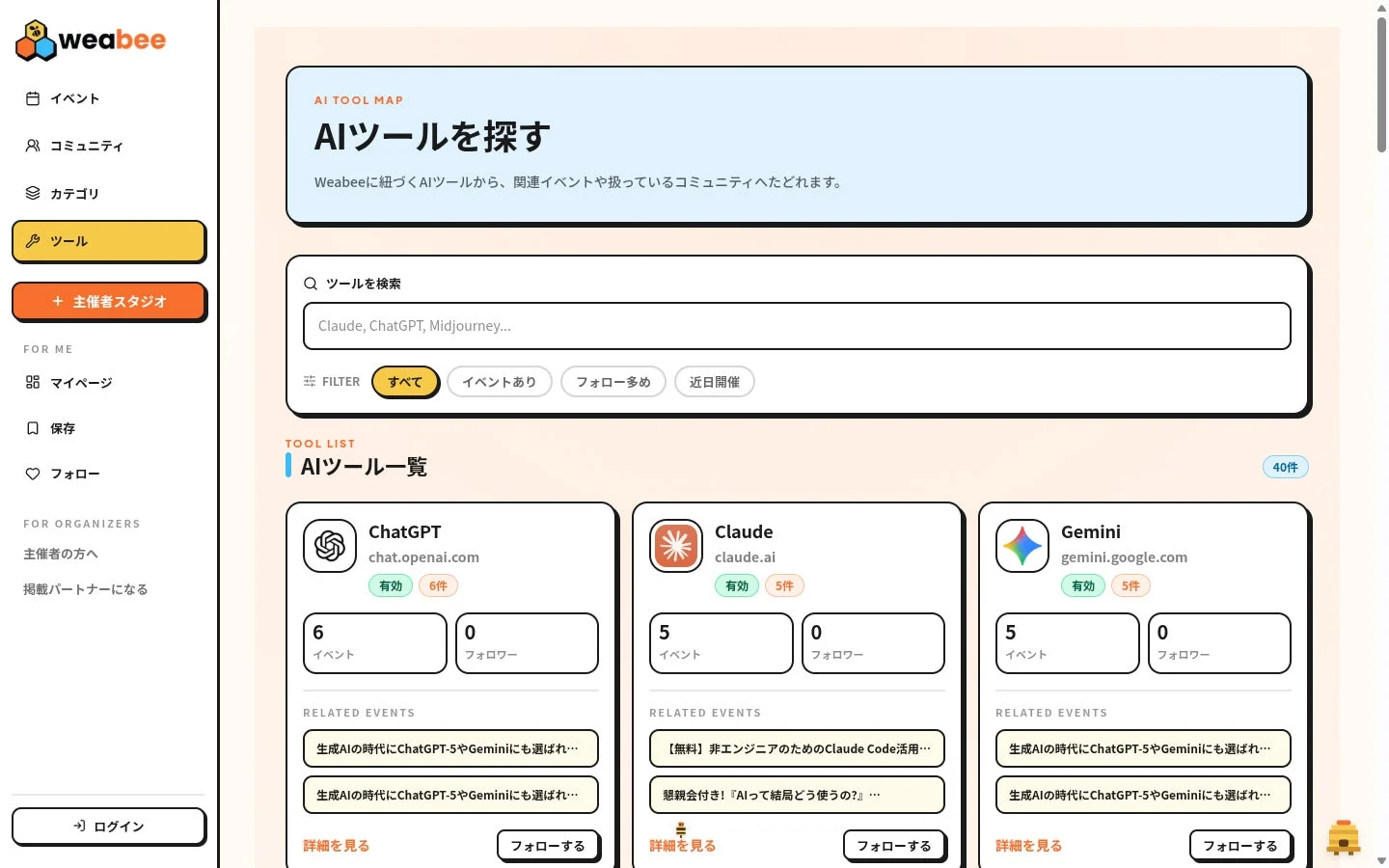The height and width of the screenshot is (868, 1389).
Task: Click the chat.openai.com text
Action: 423,557
